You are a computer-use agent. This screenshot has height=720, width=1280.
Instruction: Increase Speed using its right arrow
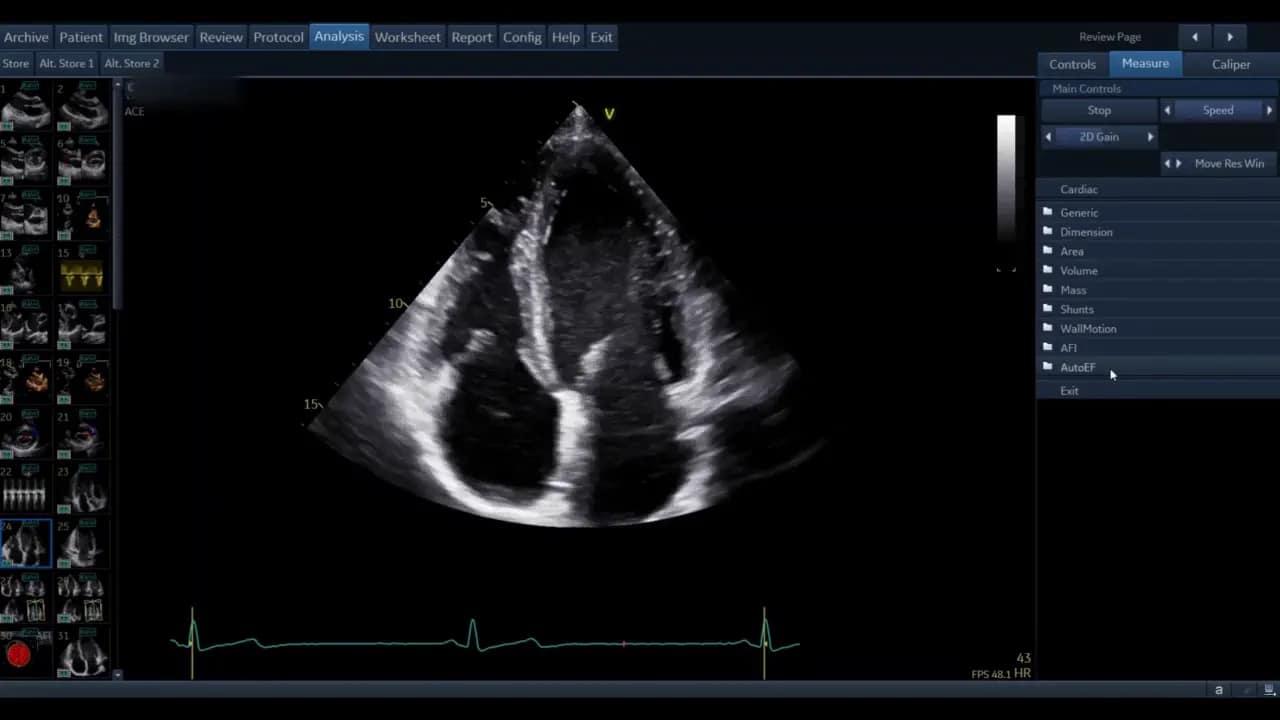(x=1269, y=110)
